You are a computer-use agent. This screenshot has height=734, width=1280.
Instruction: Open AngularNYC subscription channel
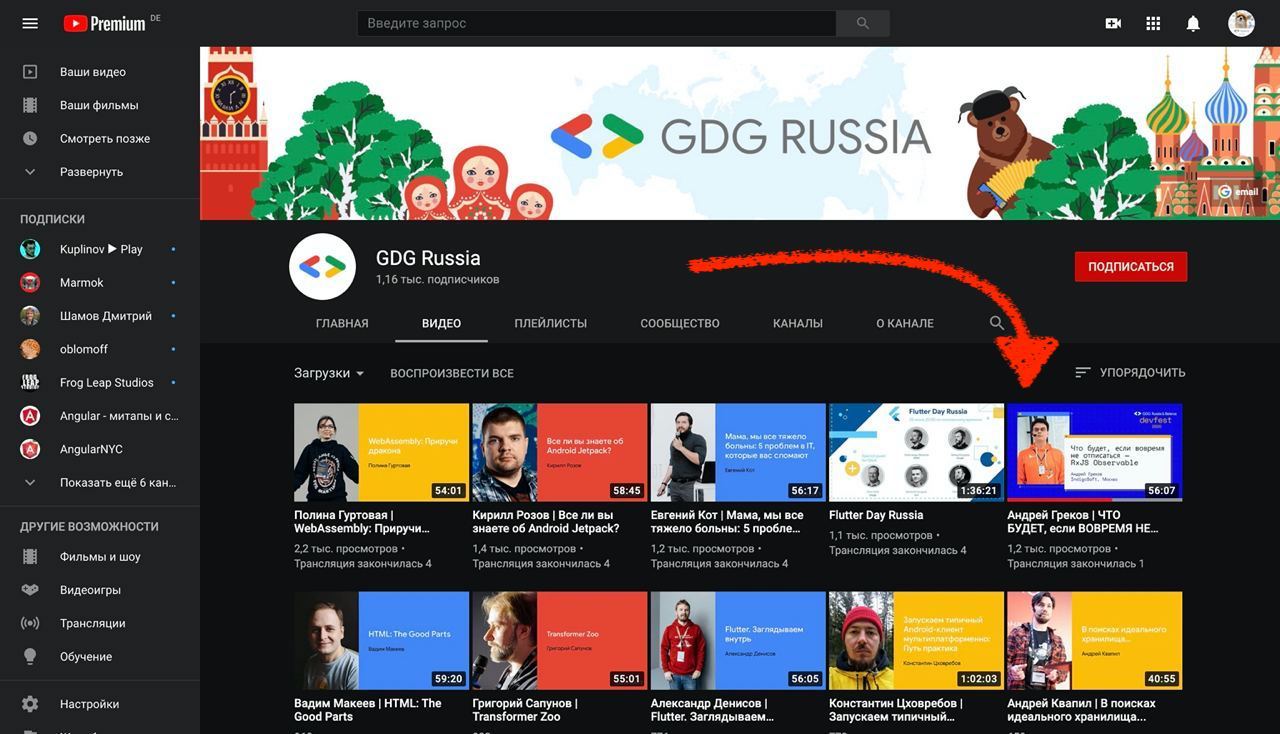click(100, 449)
